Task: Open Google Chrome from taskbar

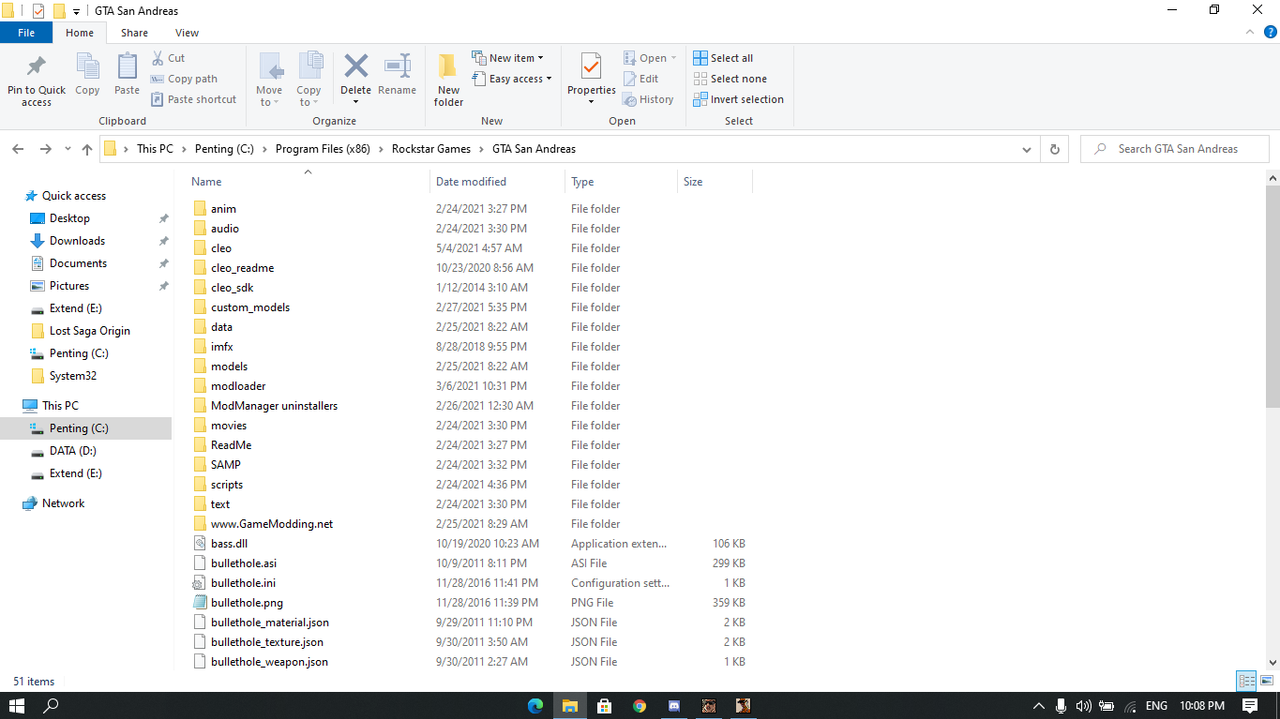Action: [639, 705]
